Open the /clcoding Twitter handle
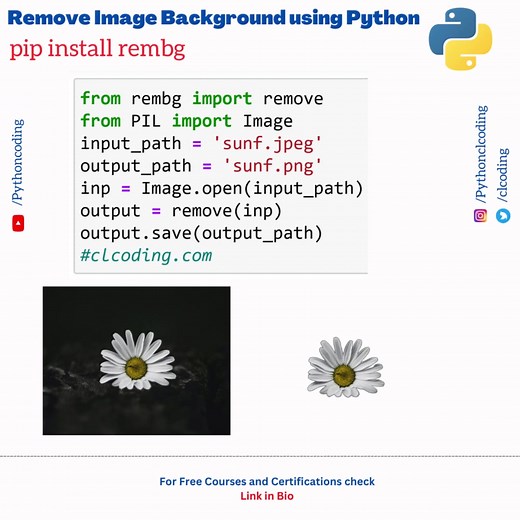This screenshot has height=520, width=520. tap(503, 175)
